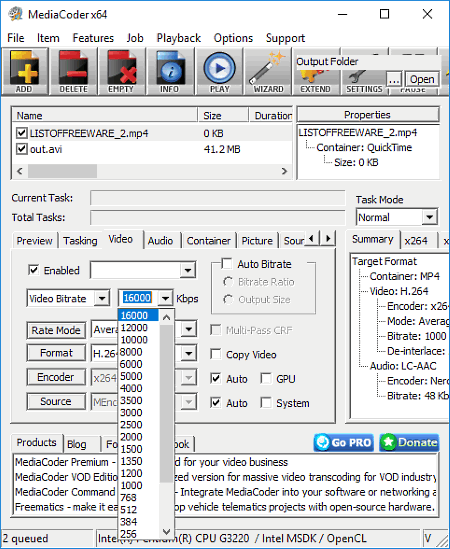Click the Go PRO button
This screenshot has width=450, height=549.
click(x=344, y=443)
